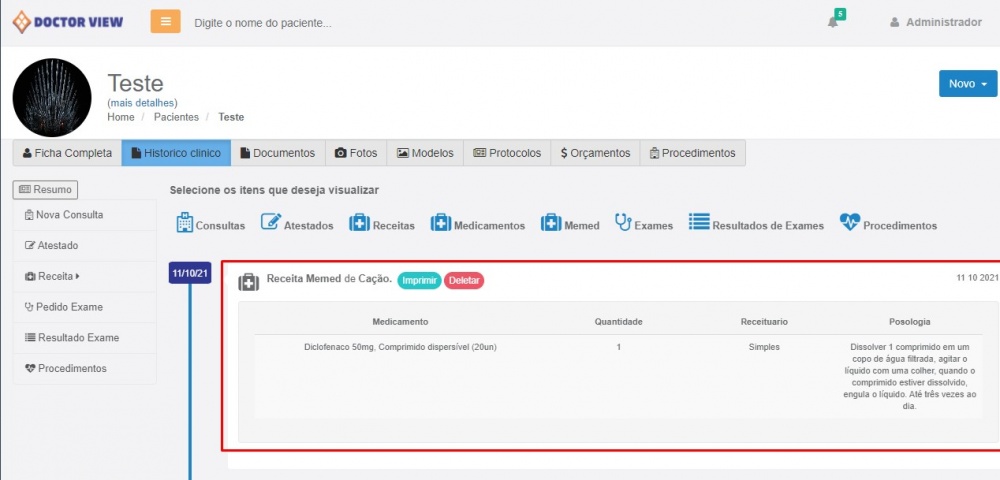
Task: Filter by Procedimentos heartbeat icon
Action: (850, 222)
